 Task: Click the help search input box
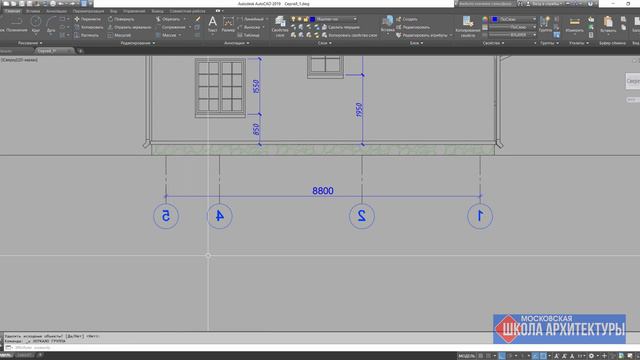(x=486, y=4)
